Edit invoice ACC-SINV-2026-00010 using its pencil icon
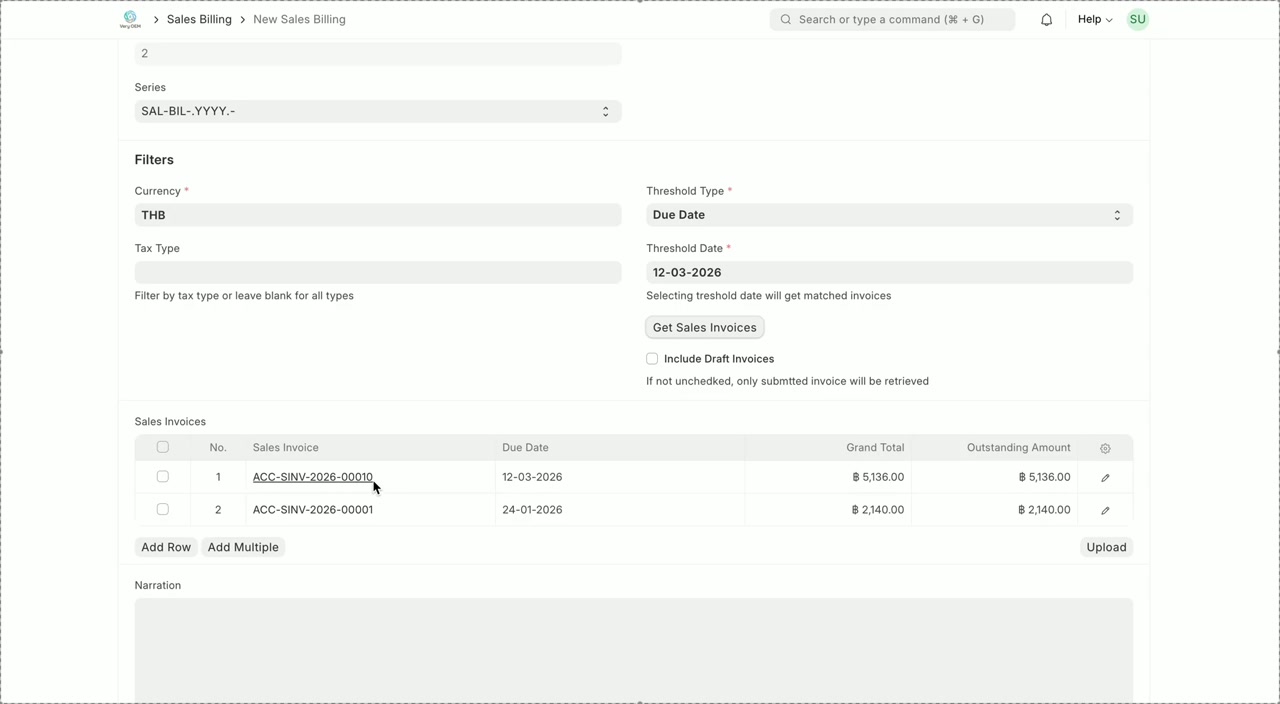 coord(1104,477)
